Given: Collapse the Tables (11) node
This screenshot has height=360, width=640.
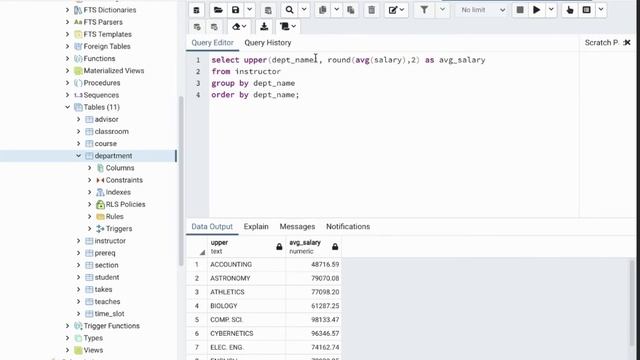Looking at the screenshot, I should click(67, 107).
